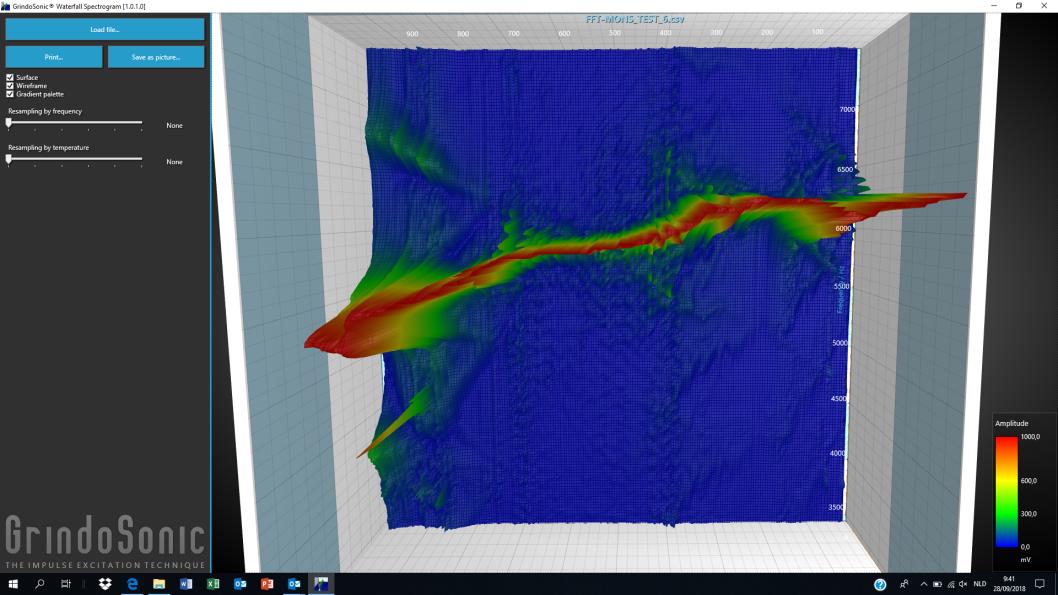Toggle the Gradient palette checkbox

(x=10, y=94)
